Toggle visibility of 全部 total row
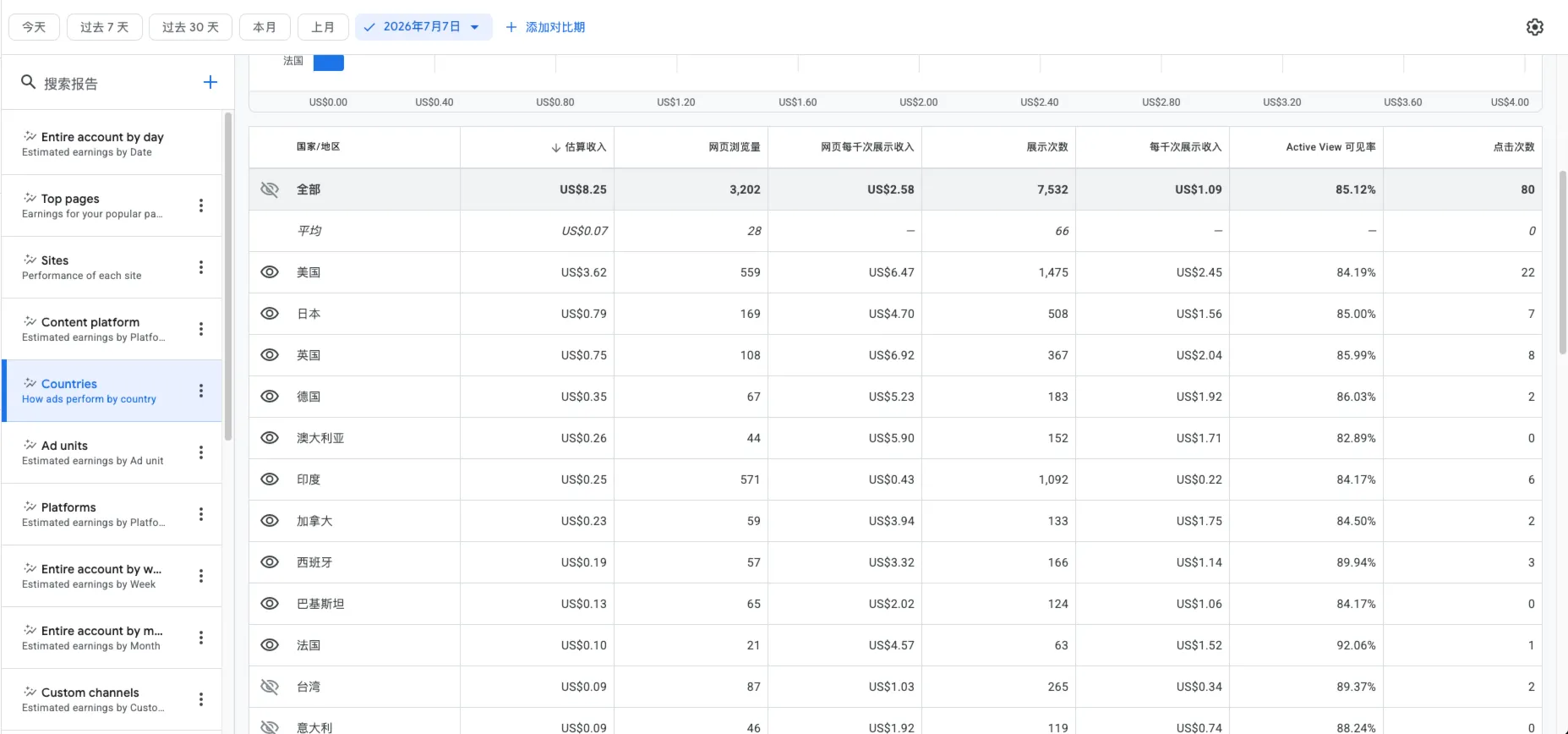1568x734 pixels. pos(270,189)
